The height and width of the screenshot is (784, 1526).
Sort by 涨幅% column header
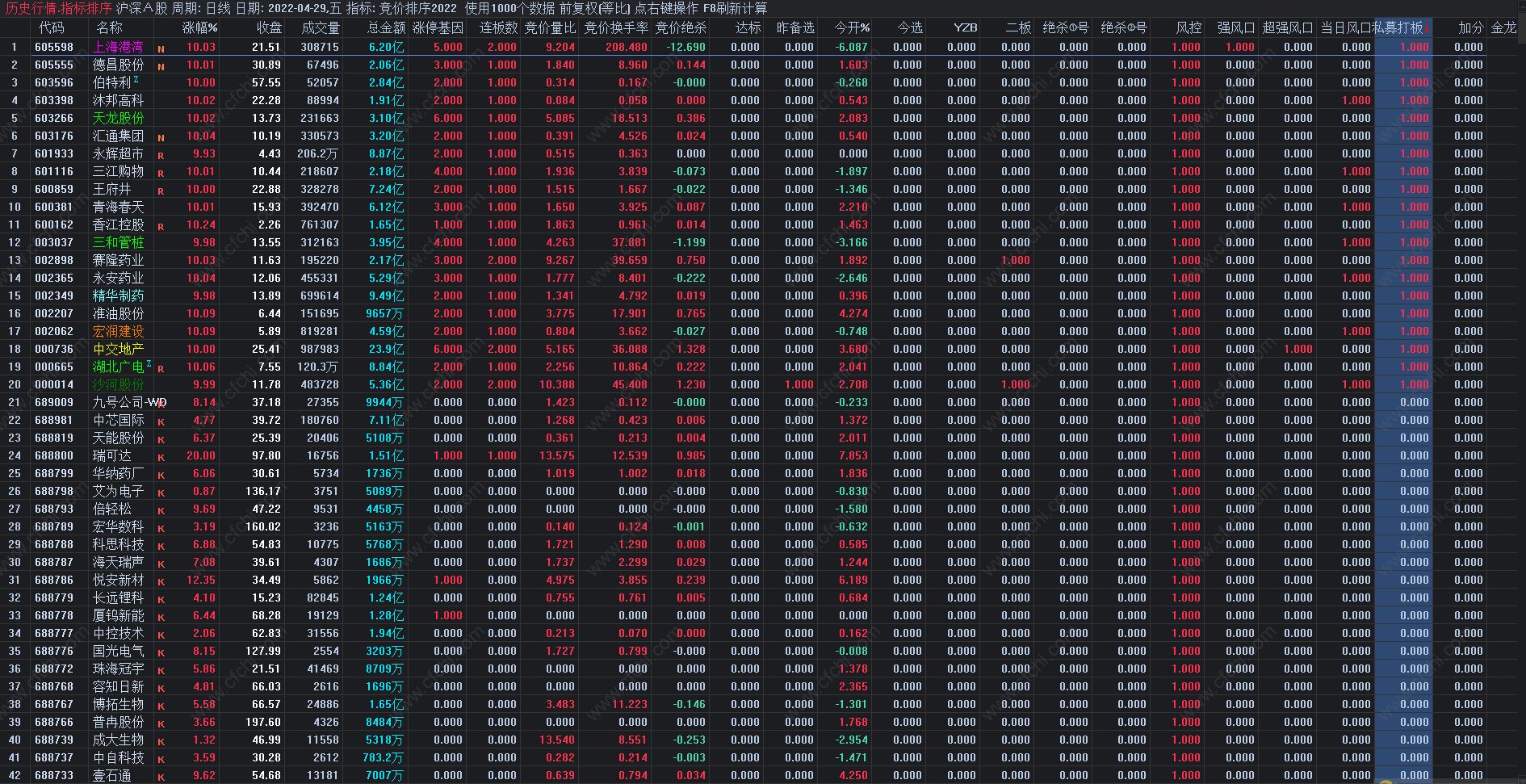coord(199,27)
